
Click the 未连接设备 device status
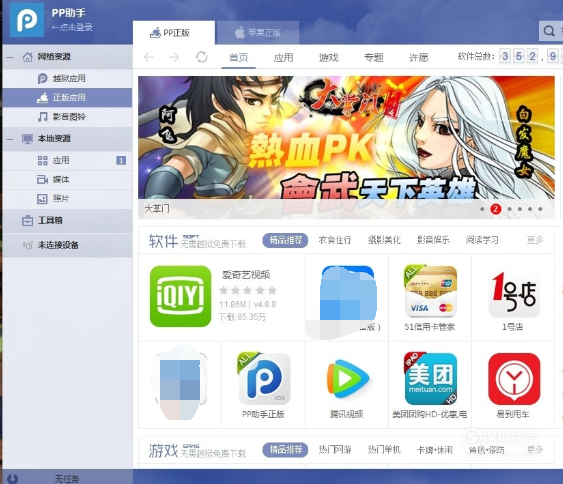[68, 245]
